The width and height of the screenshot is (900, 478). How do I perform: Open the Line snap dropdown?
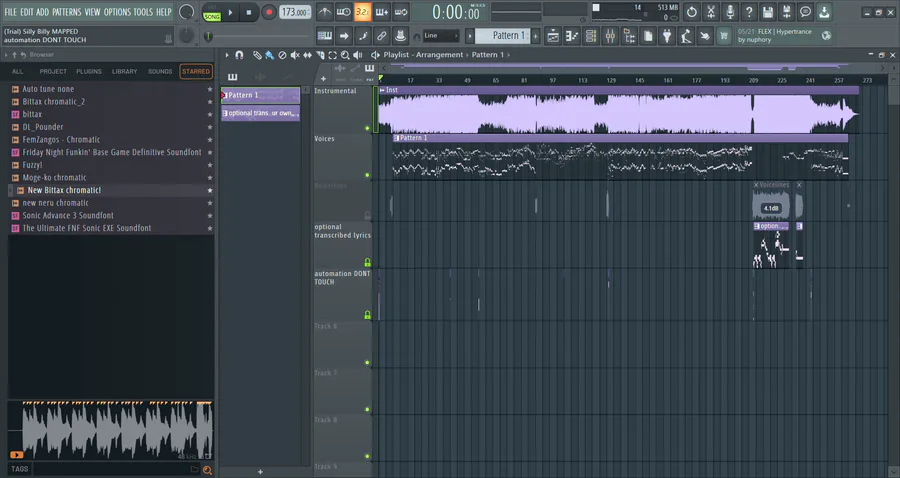click(440, 36)
